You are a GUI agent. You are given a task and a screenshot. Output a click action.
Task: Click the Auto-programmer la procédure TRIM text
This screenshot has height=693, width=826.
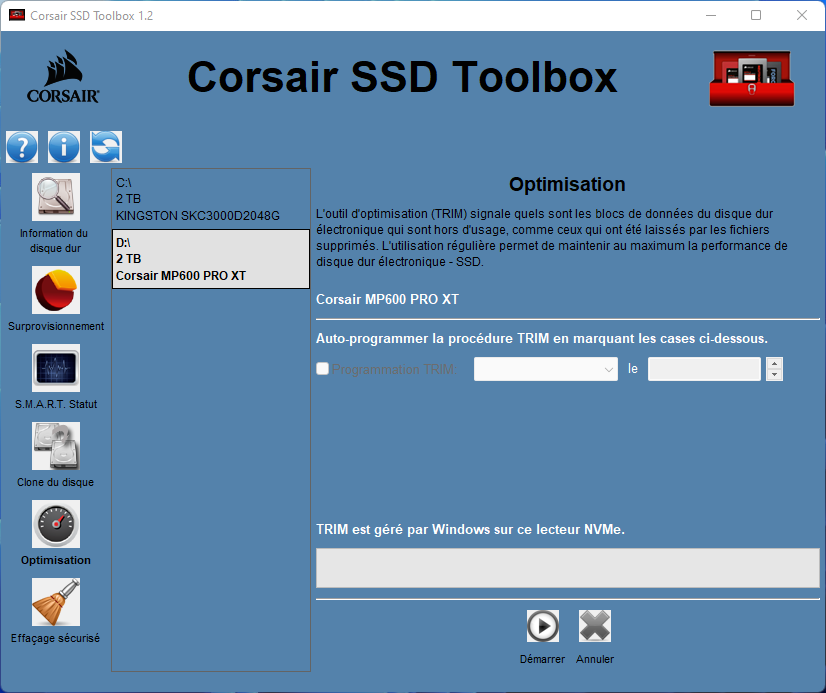click(542, 339)
